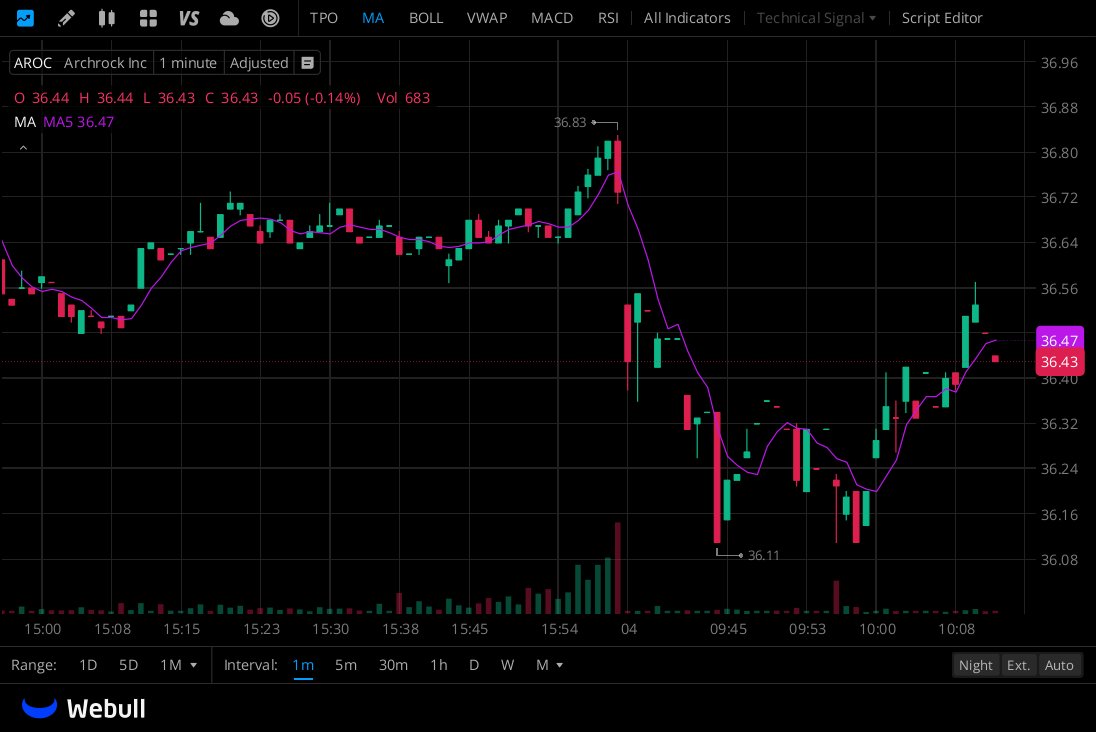Click the purple 36.47 MA price tag
This screenshot has height=732, width=1096.
(x=1059, y=340)
